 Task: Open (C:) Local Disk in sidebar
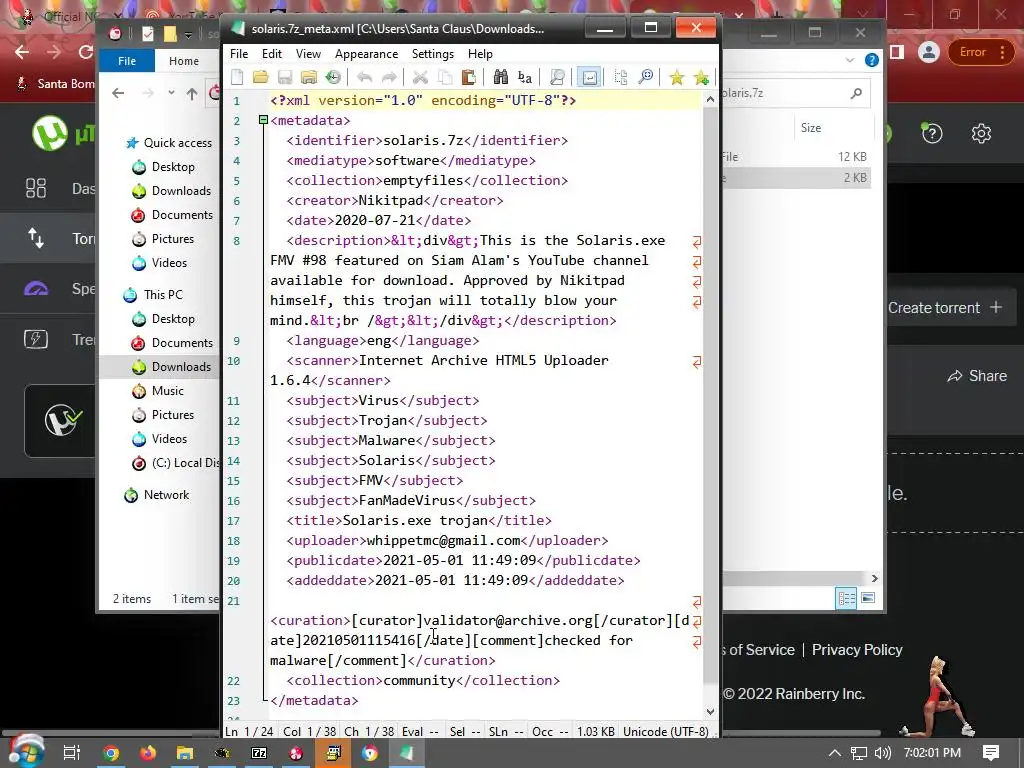[185, 462]
